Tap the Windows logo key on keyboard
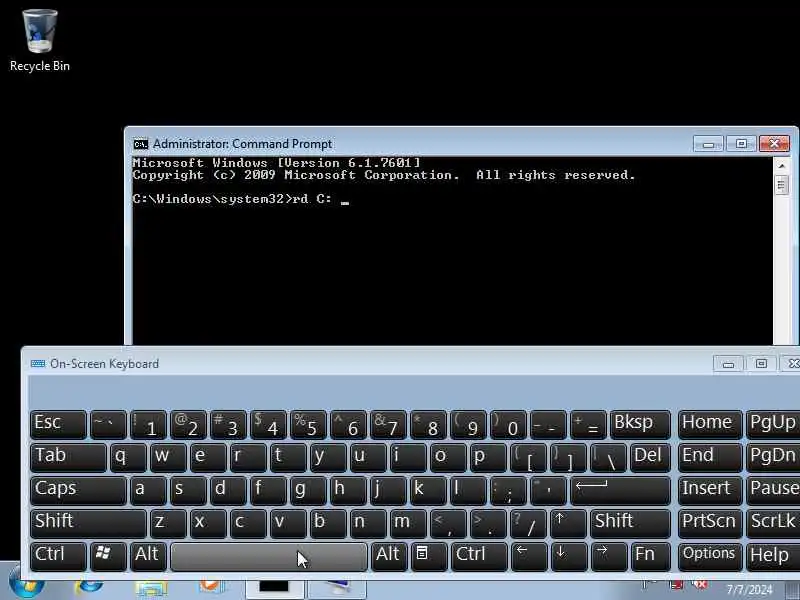The height and width of the screenshot is (600, 800). [108, 556]
